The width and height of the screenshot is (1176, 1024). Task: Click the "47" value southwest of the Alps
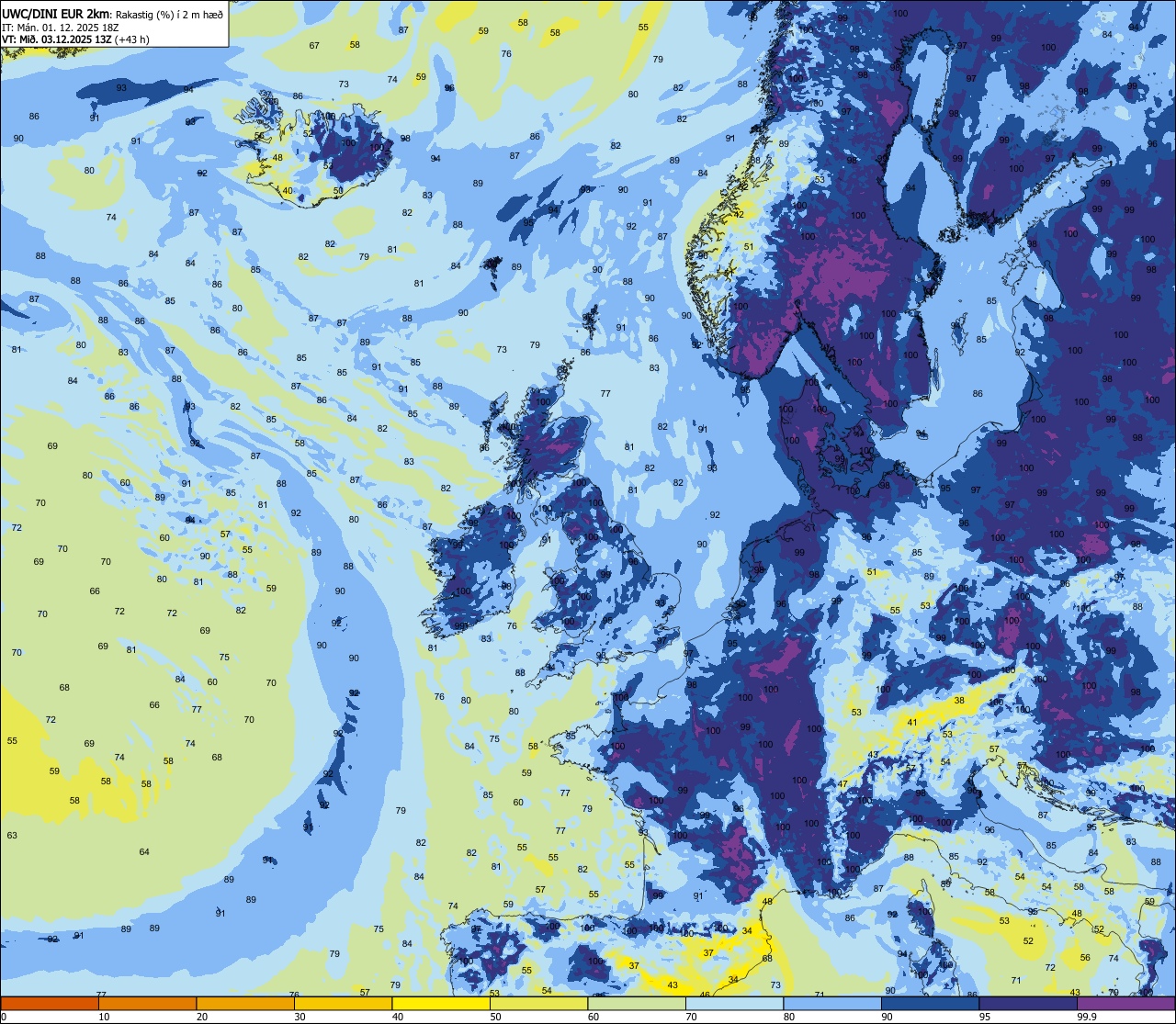tap(842, 784)
